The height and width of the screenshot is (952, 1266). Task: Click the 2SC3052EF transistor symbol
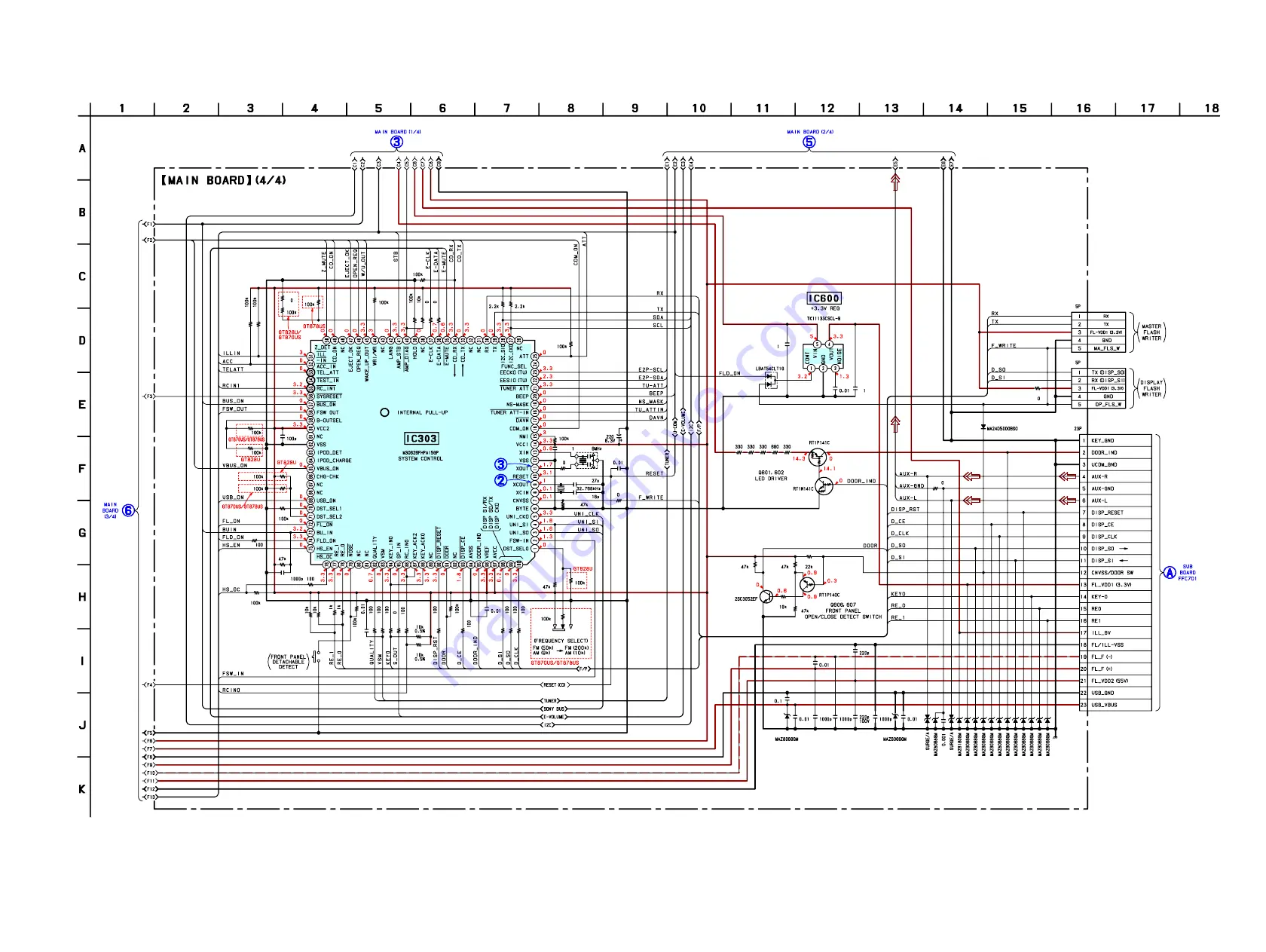click(766, 597)
